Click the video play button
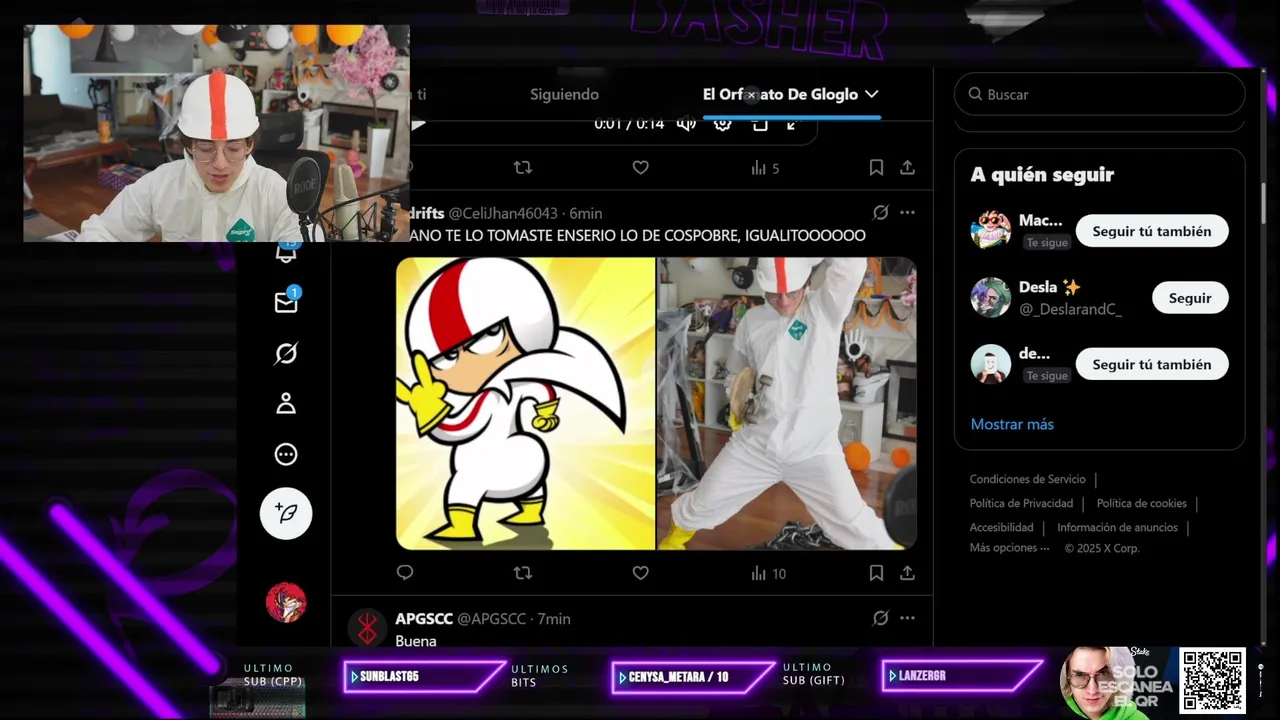This screenshot has height=720, width=1280. point(419,124)
